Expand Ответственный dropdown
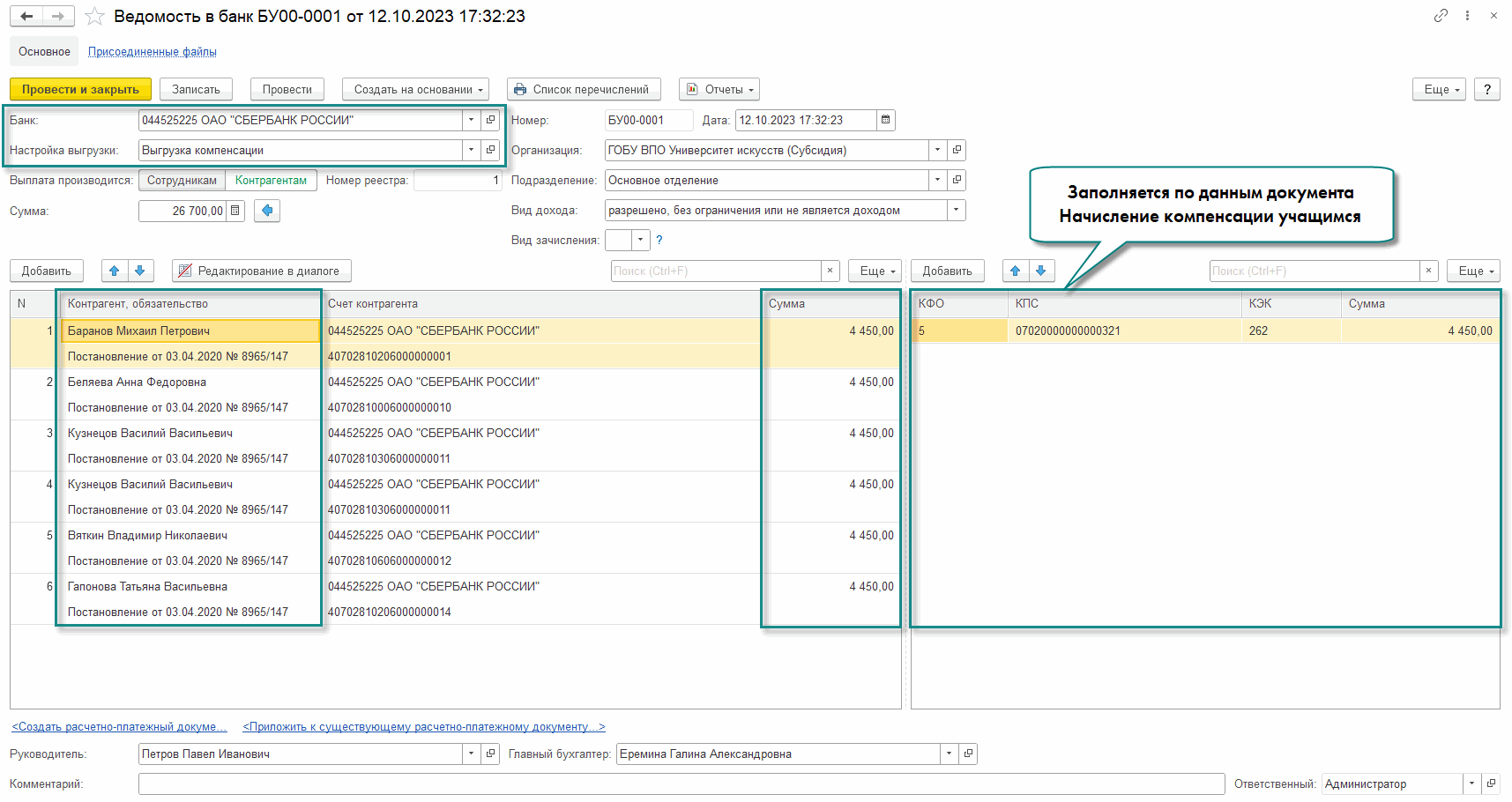Viewport: 1512px width, 802px height. point(1471,783)
